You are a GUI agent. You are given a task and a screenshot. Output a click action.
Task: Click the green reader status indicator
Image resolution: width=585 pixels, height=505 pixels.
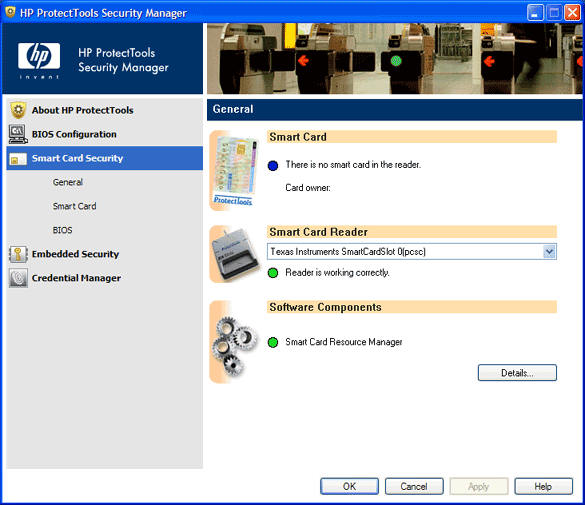click(273, 273)
